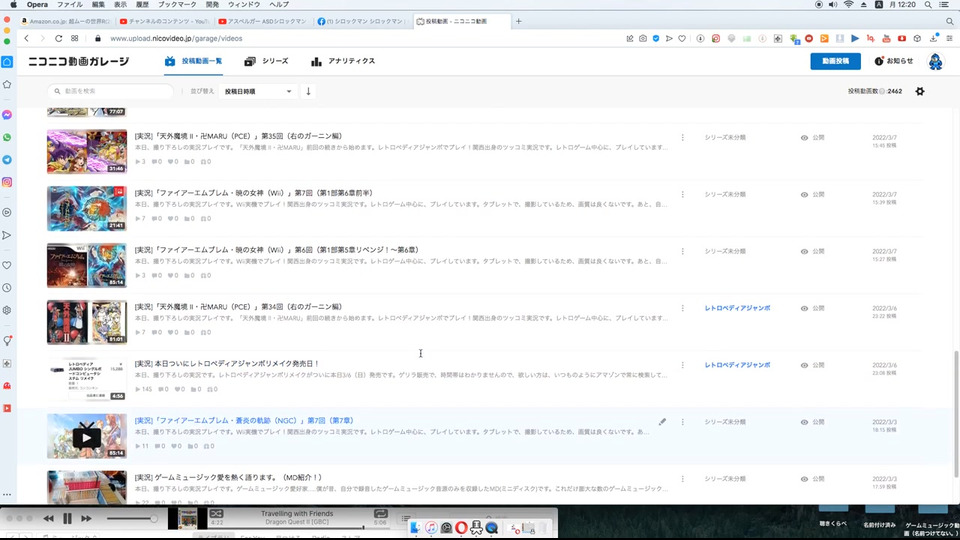
Task: Toggle visibility eye for 暁の女神 第7回
Action: (x=804, y=195)
